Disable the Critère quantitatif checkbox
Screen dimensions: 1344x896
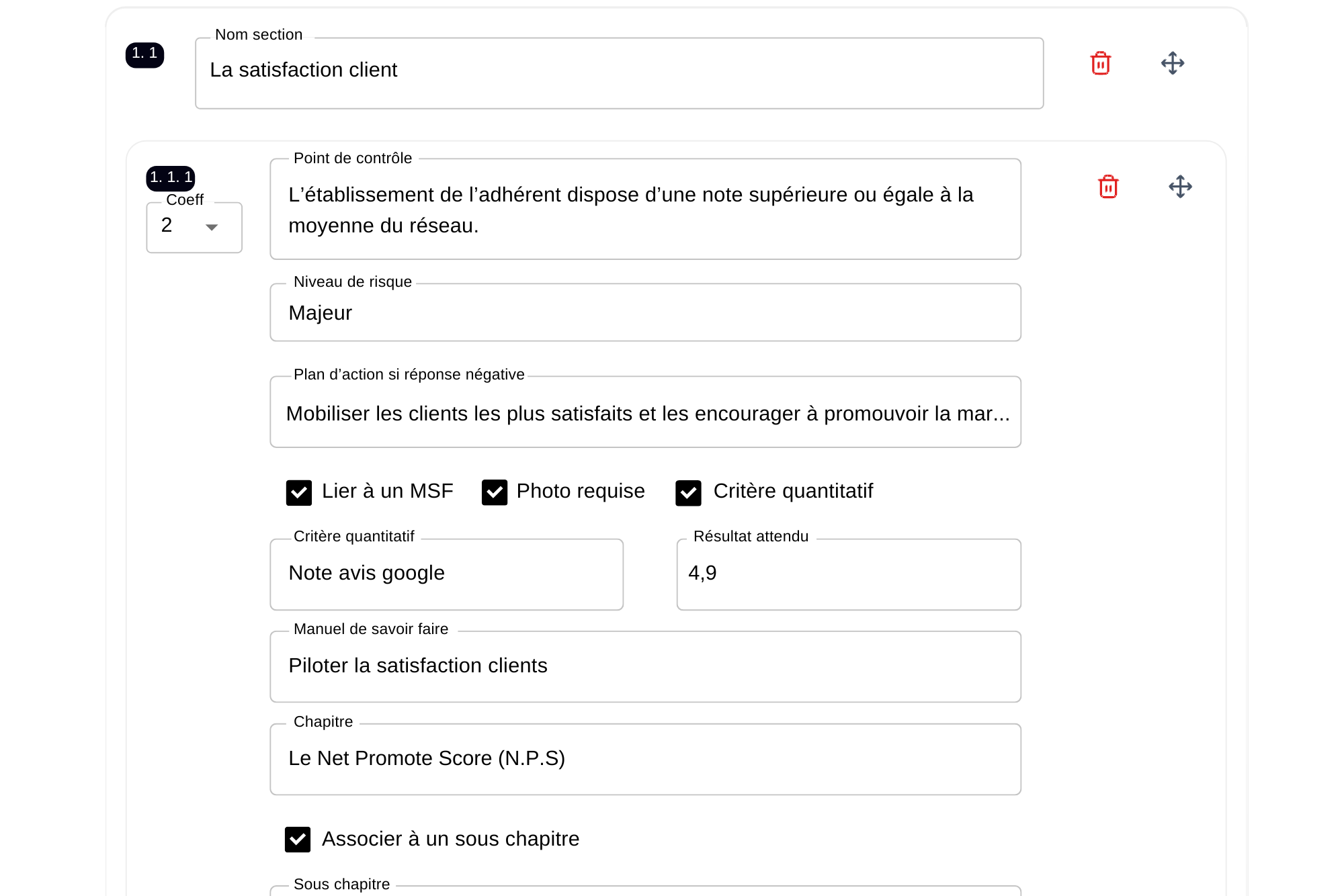tap(688, 492)
